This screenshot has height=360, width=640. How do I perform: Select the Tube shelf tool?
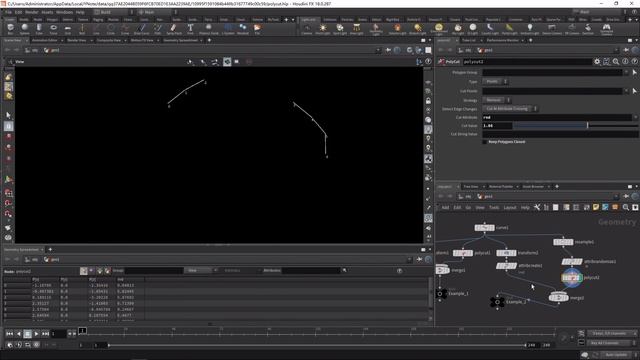pyautogui.click(x=39, y=29)
